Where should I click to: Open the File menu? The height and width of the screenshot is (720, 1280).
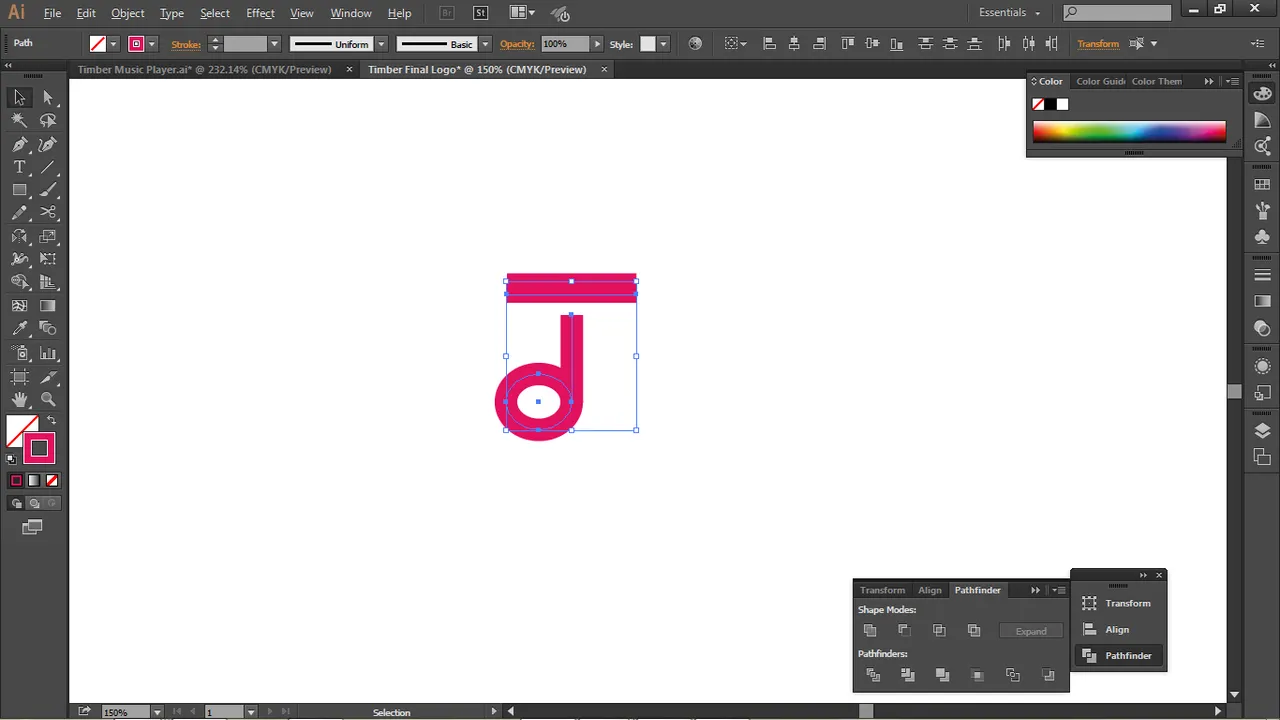tap(52, 13)
